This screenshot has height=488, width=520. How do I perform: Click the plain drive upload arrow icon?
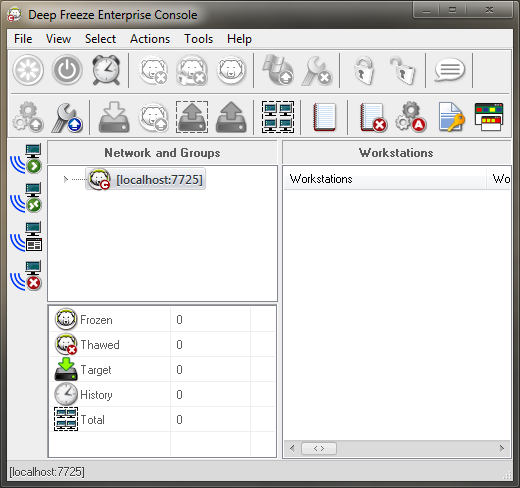click(231, 117)
